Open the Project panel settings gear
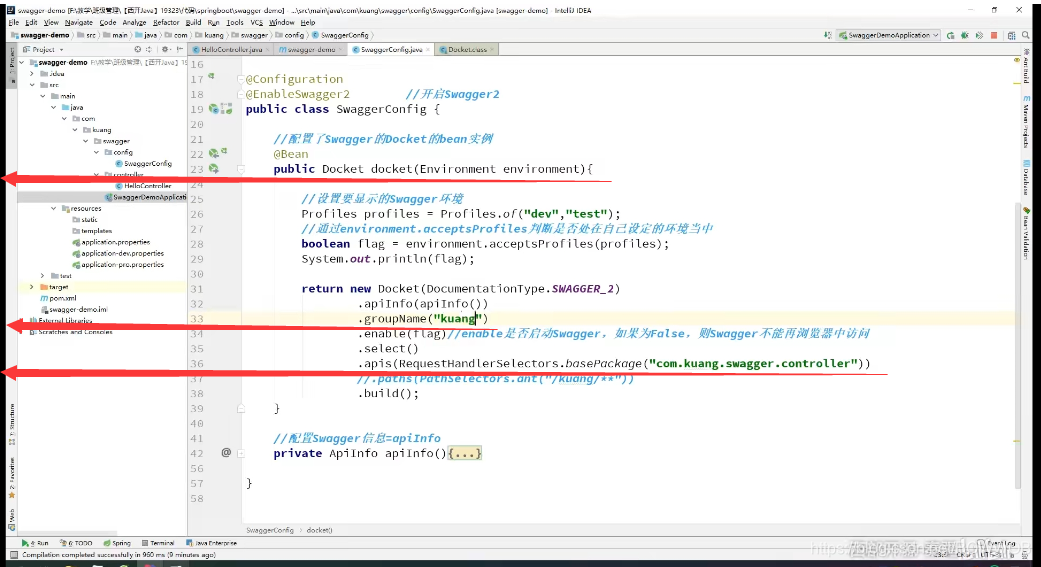Viewport: 1041px width, 567px height. (165, 49)
